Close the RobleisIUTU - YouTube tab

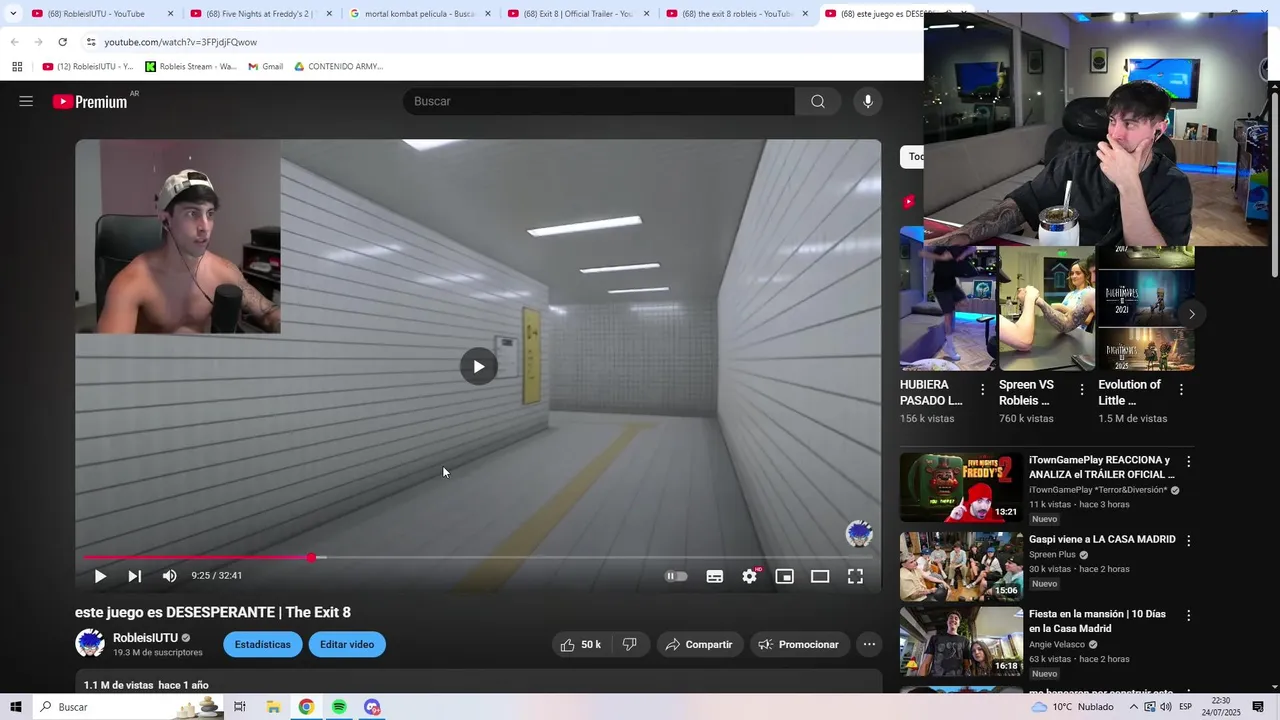[170, 14]
